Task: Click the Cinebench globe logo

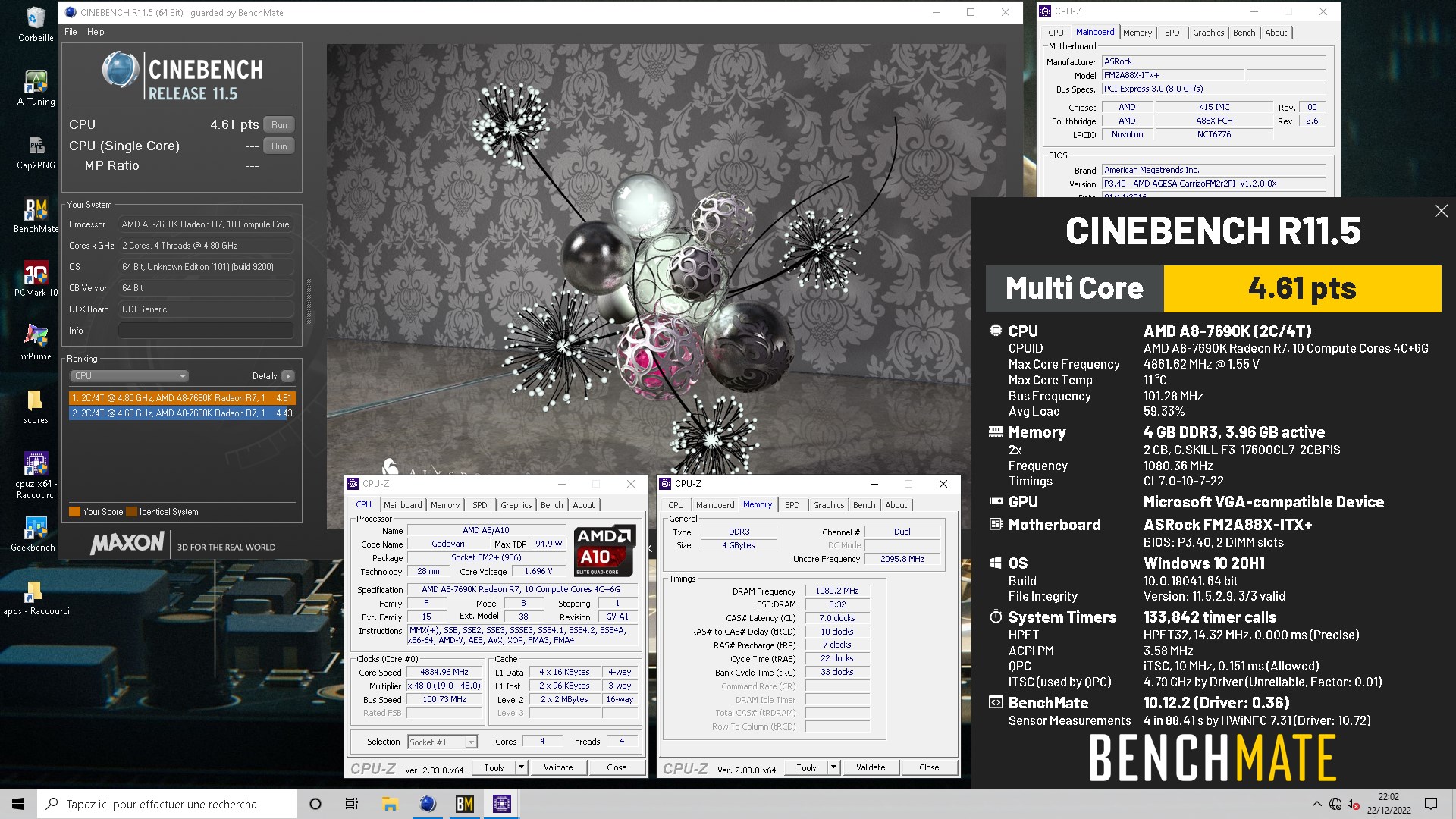Action: pos(120,71)
